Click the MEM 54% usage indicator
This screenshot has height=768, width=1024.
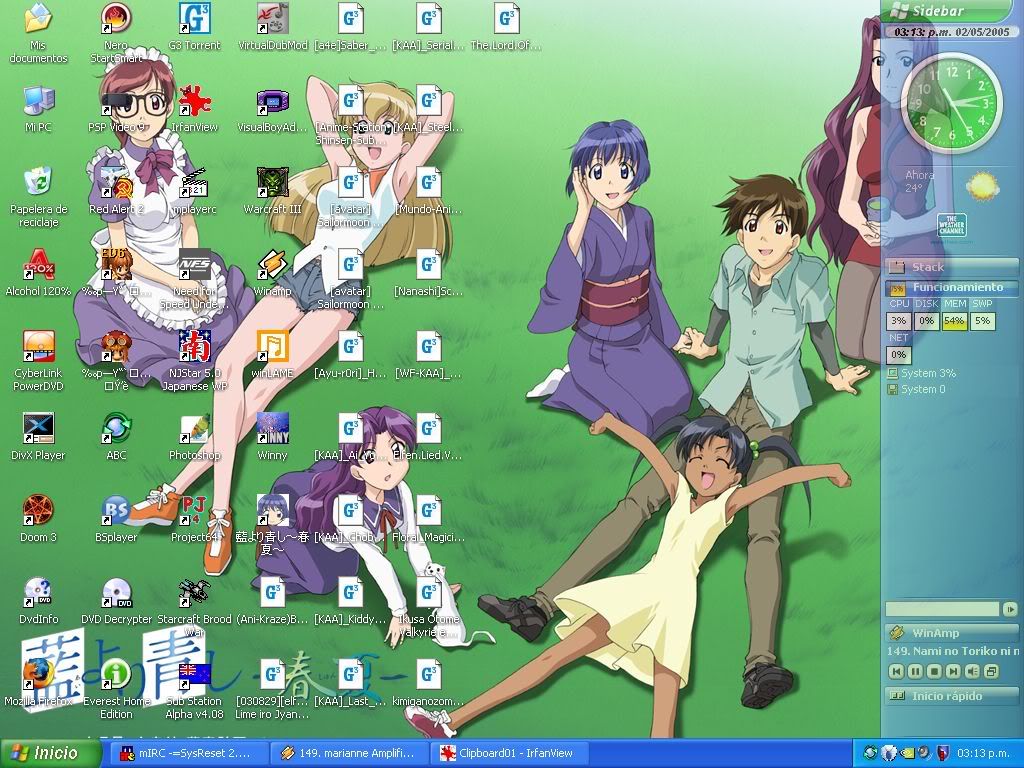coord(954,321)
